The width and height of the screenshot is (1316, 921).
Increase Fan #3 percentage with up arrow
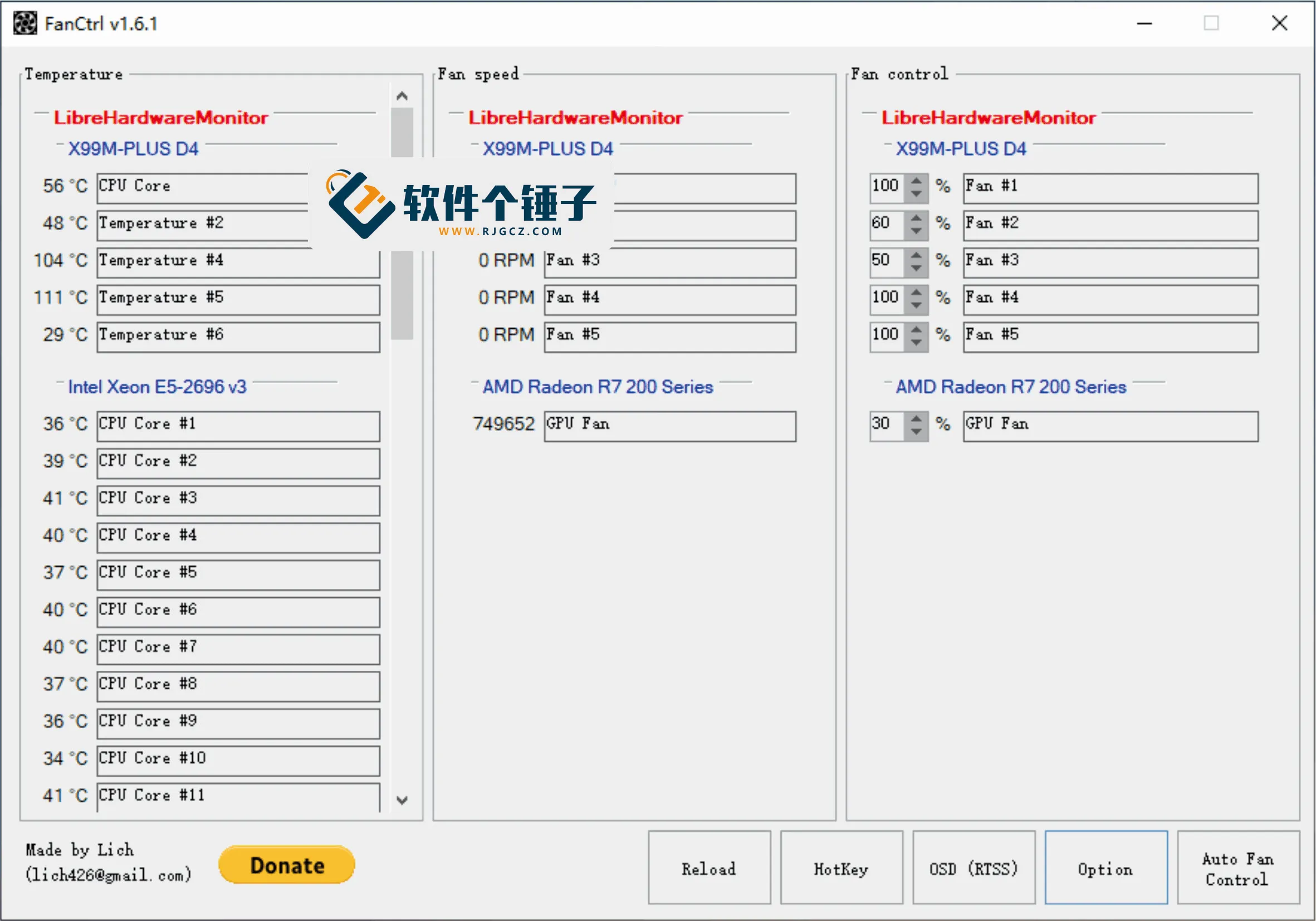tap(917, 255)
